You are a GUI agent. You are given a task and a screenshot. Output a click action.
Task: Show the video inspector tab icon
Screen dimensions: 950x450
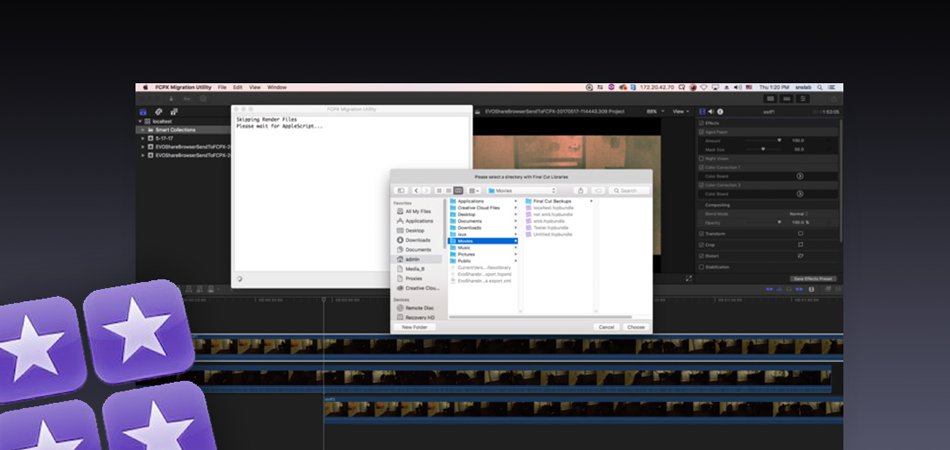702,111
